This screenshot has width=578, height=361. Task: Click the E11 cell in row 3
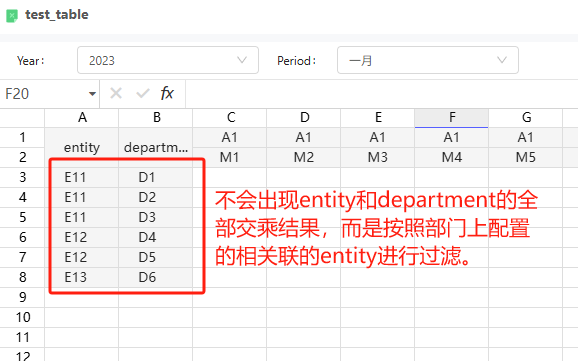[x=82, y=177]
